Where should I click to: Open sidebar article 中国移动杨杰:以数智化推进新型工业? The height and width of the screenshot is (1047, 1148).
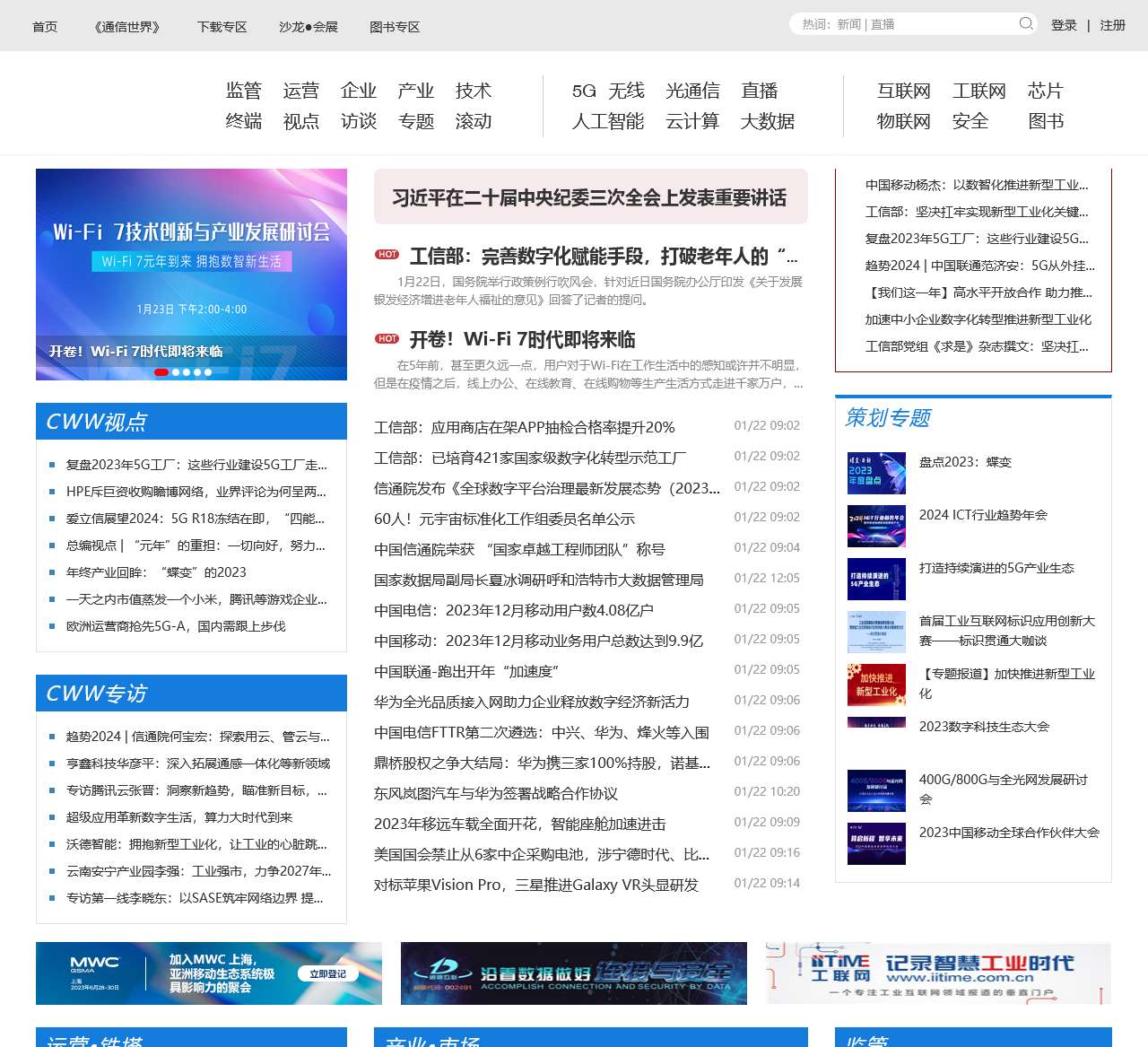977,185
